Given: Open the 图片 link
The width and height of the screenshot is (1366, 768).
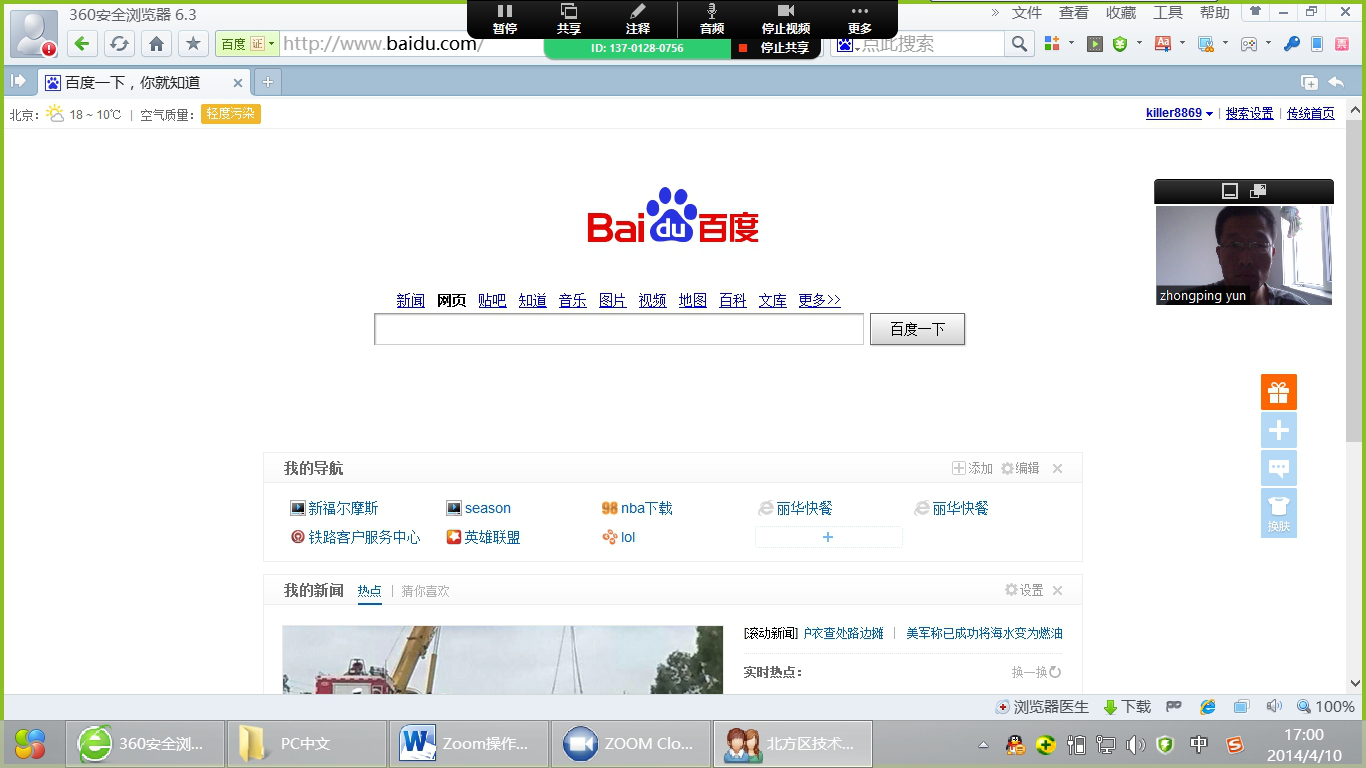Looking at the screenshot, I should (x=612, y=300).
